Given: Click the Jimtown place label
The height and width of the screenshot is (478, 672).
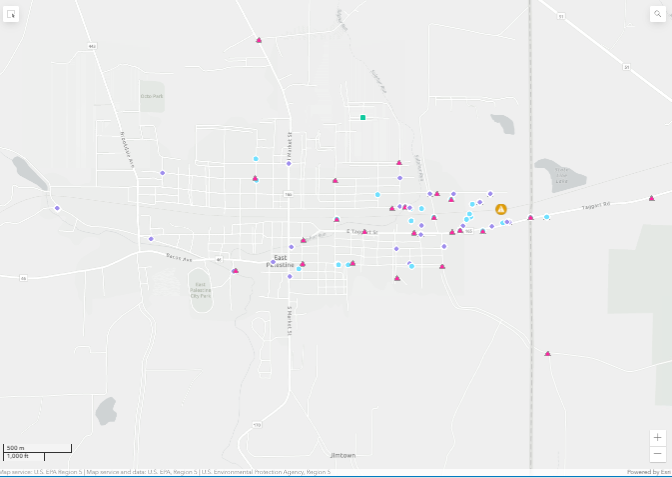Looking at the screenshot, I should point(342,455).
